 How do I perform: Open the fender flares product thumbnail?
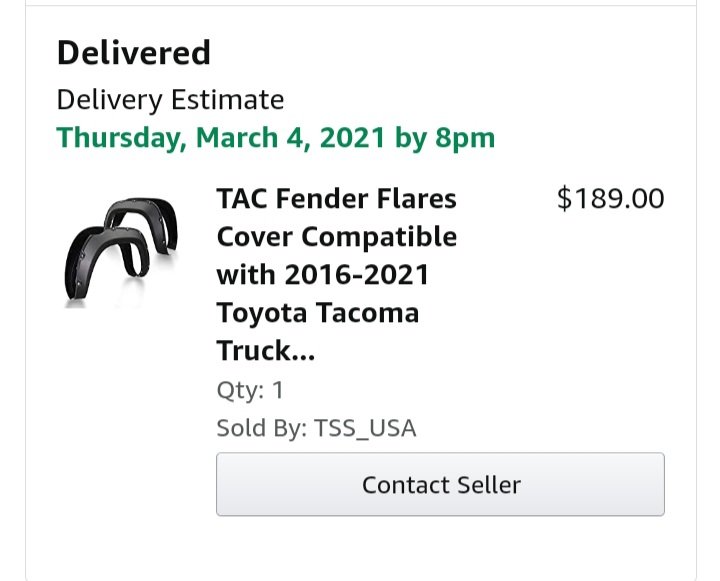pyautogui.click(x=121, y=252)
